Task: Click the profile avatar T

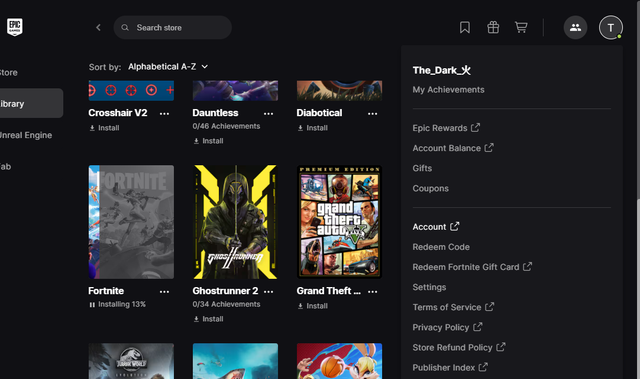Action: 611,27
